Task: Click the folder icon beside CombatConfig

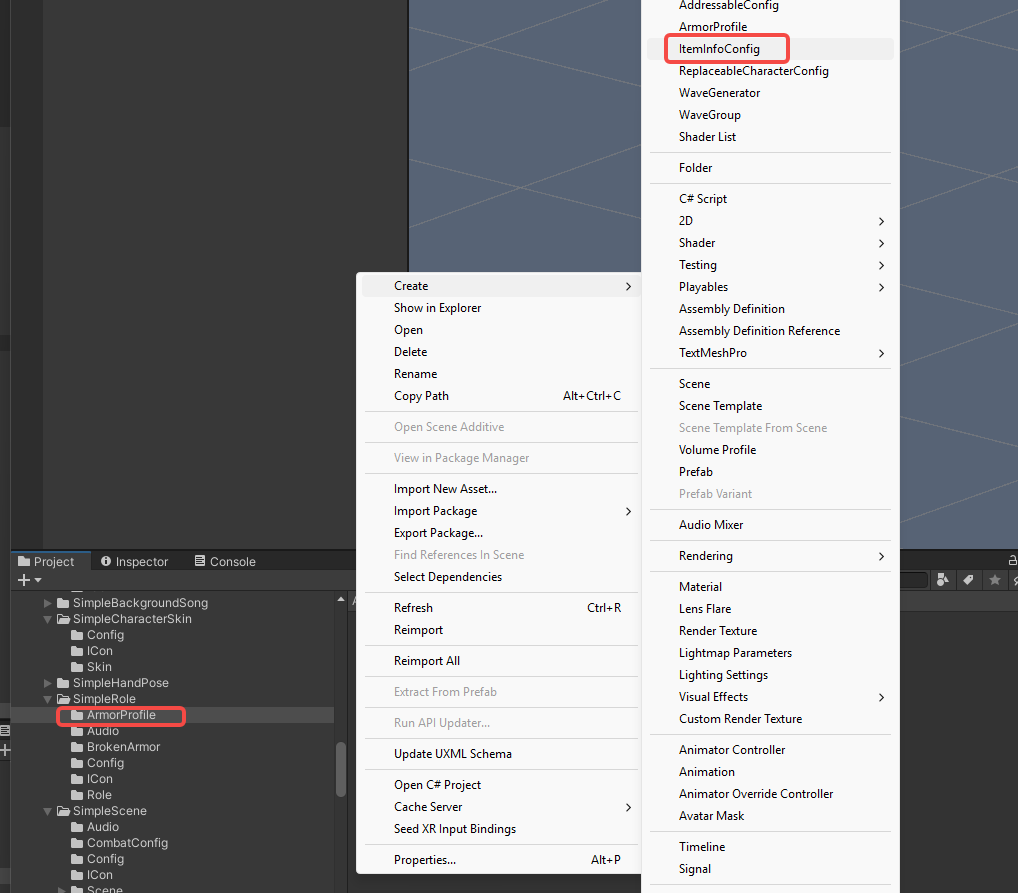Action: pyautogui.click(x=77, y=843)
